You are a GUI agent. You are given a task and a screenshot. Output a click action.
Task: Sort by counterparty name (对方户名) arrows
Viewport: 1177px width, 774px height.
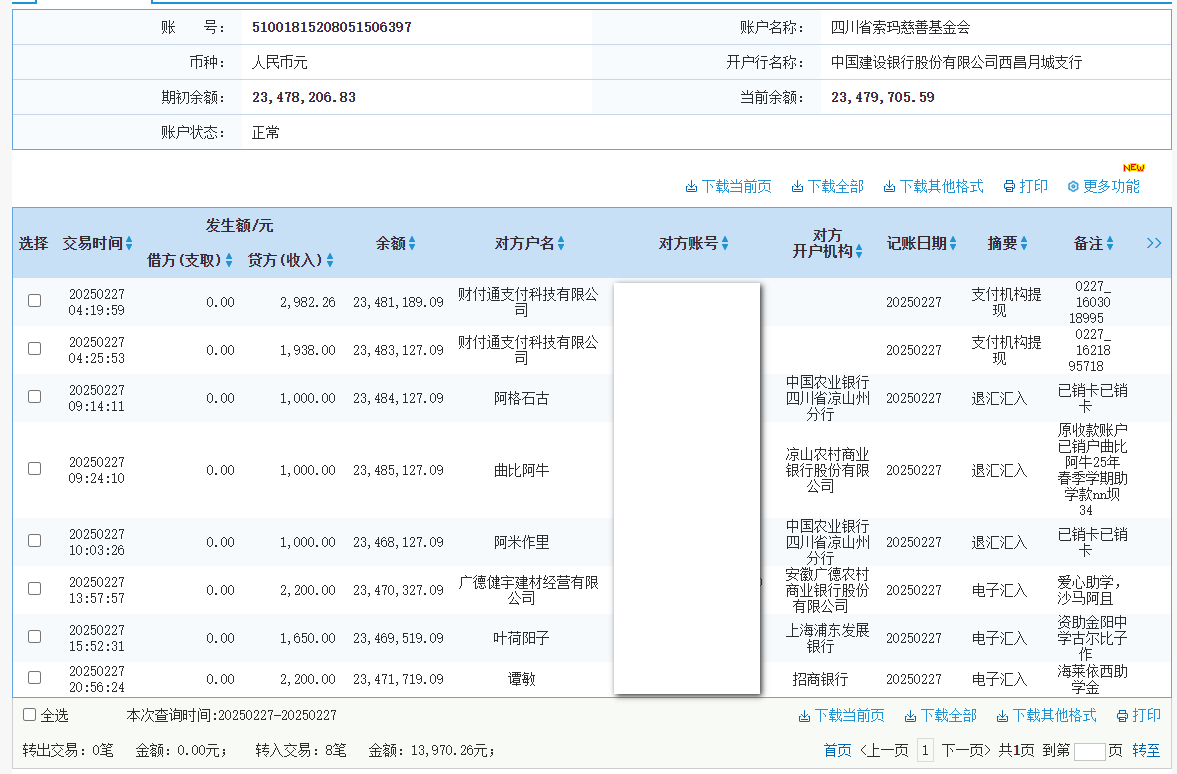pos(561,243)
